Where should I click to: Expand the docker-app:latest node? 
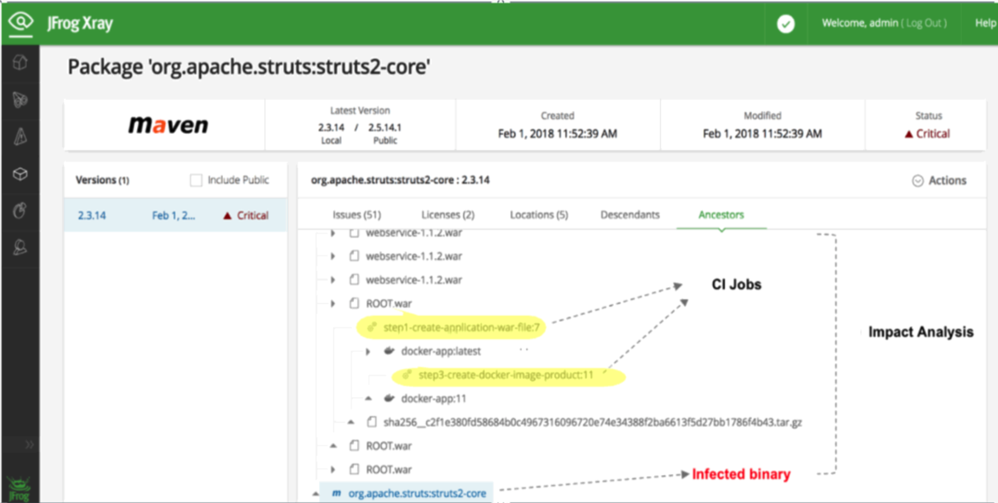tap(368, 351)
